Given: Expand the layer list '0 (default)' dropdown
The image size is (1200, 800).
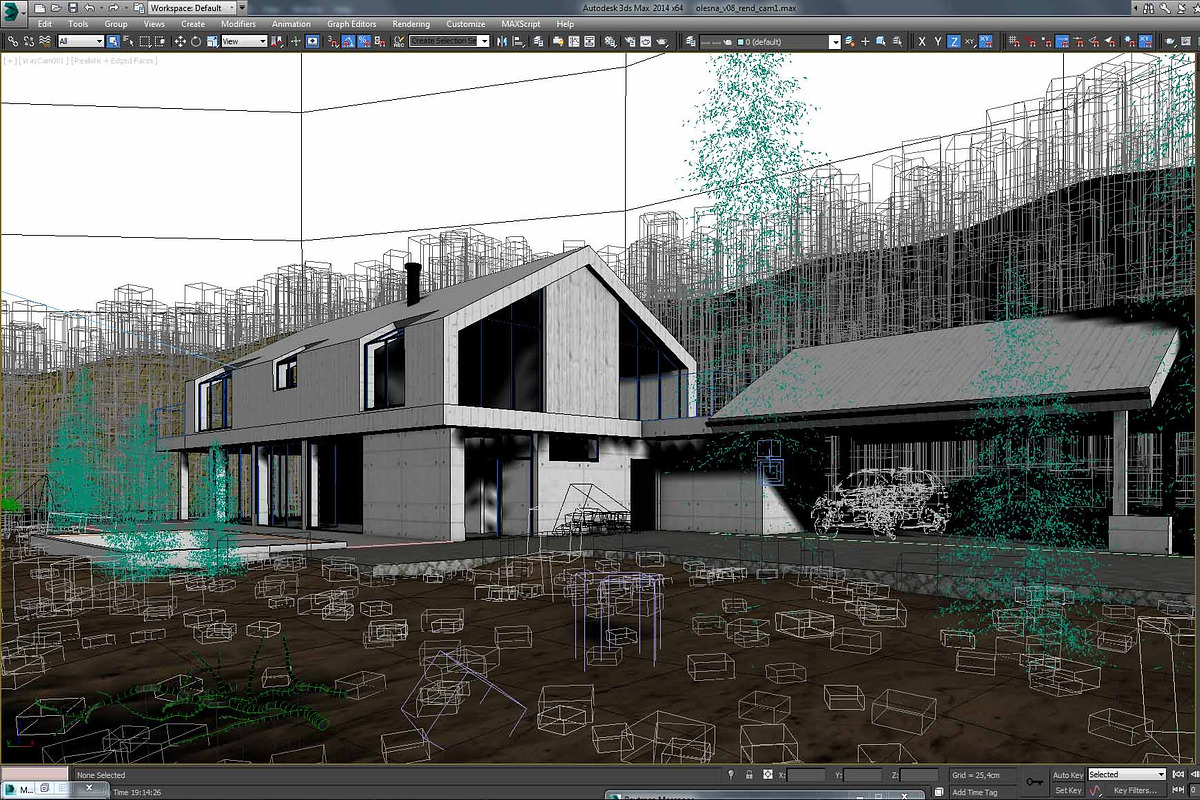Looking at the screenshot, I should coord(834,42).
